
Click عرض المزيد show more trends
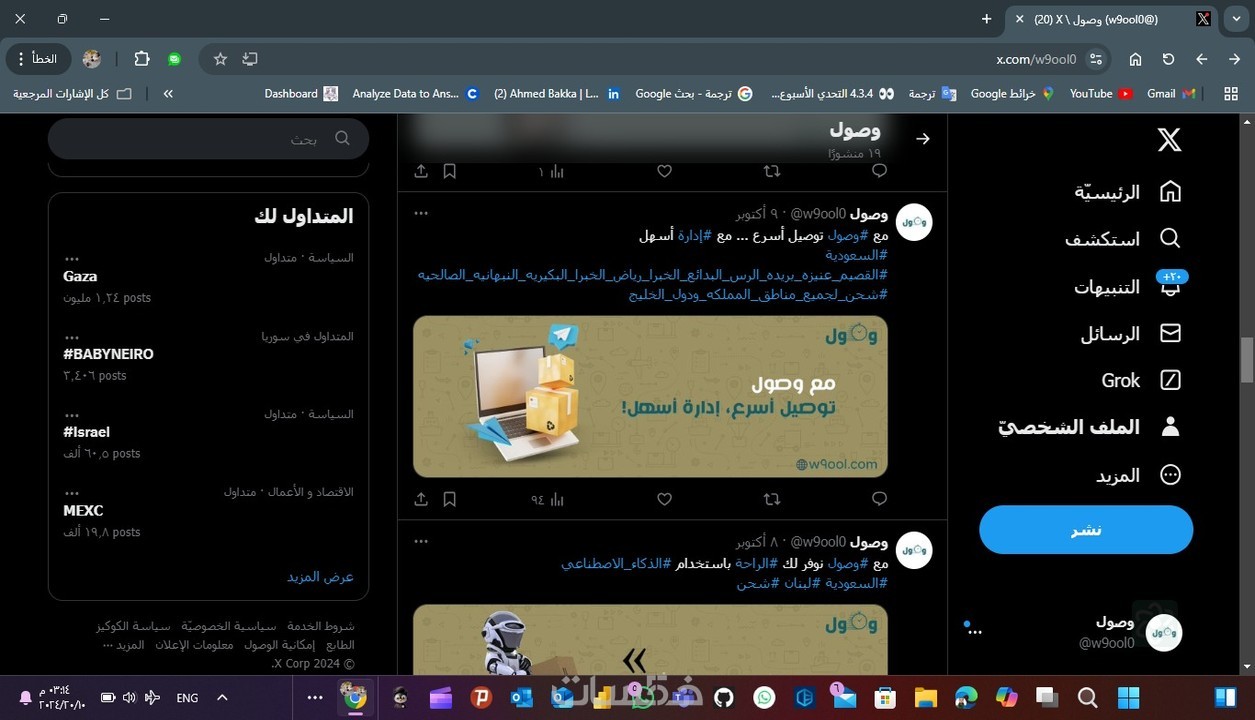[321, 577]
